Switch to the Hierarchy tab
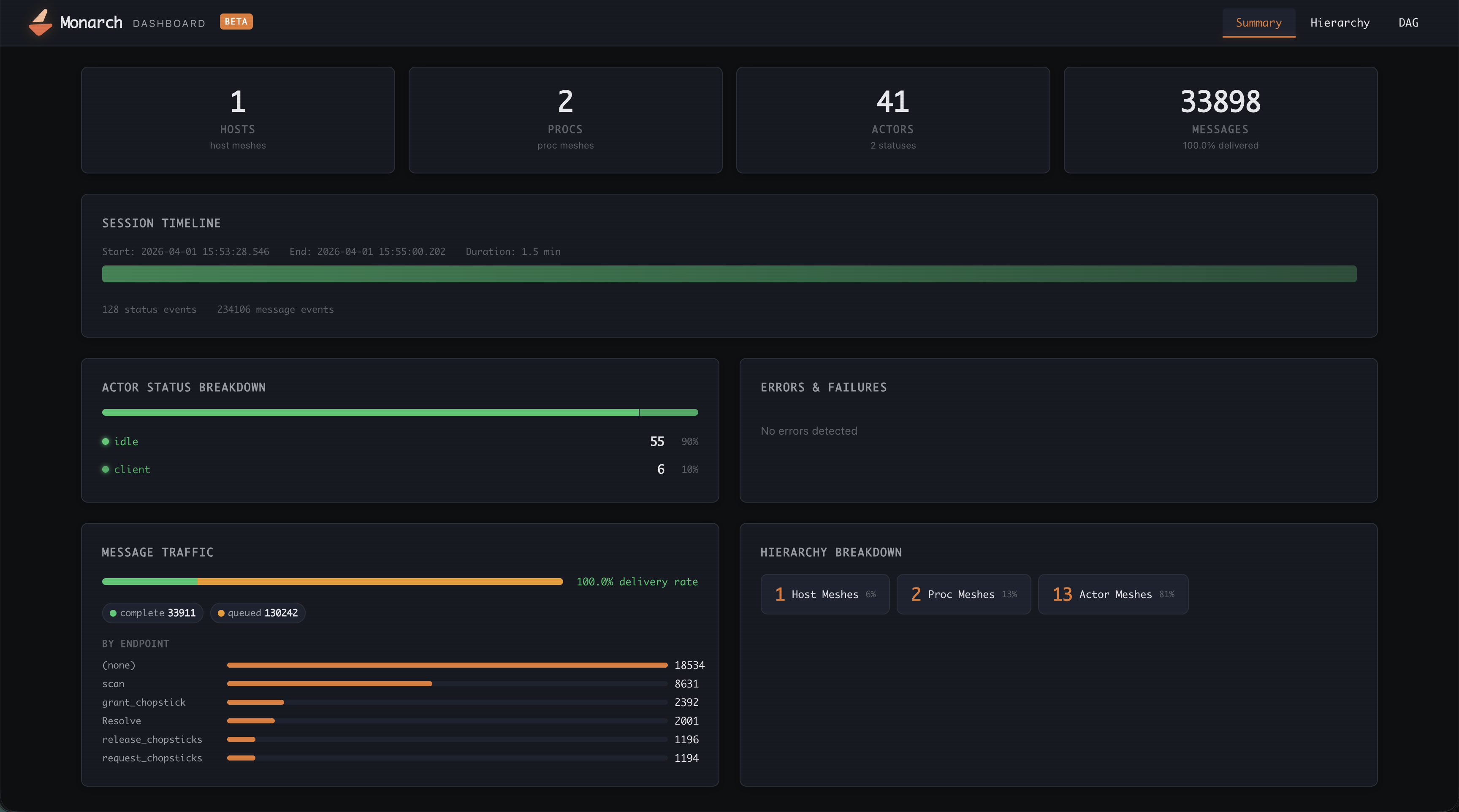Viewport: 1459px width, 812px height. (x=1340, y=23)
